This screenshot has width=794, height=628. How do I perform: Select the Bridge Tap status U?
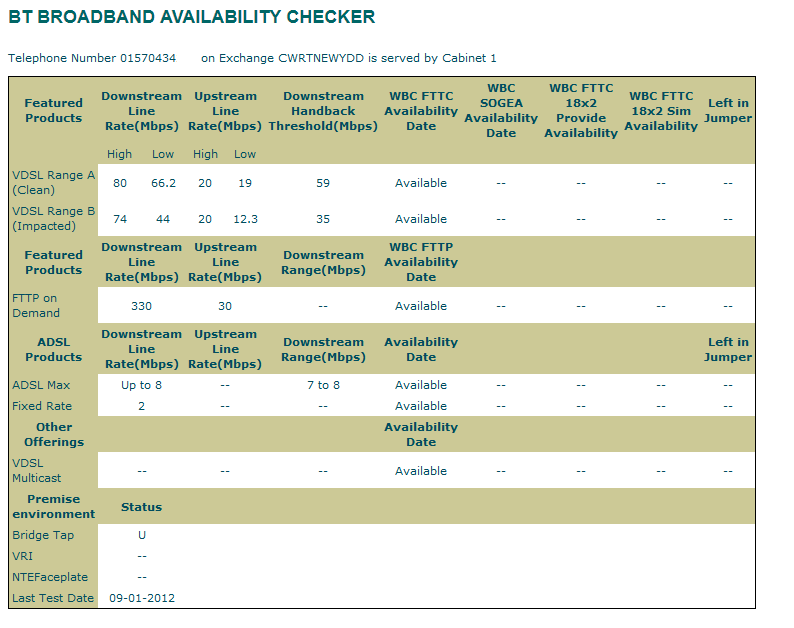pos(142,535)
